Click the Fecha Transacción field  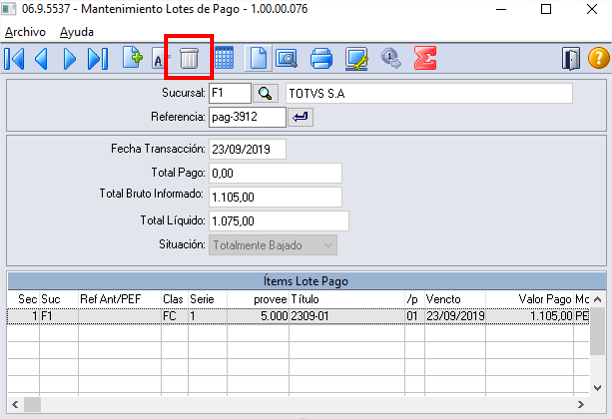(247, 149)
